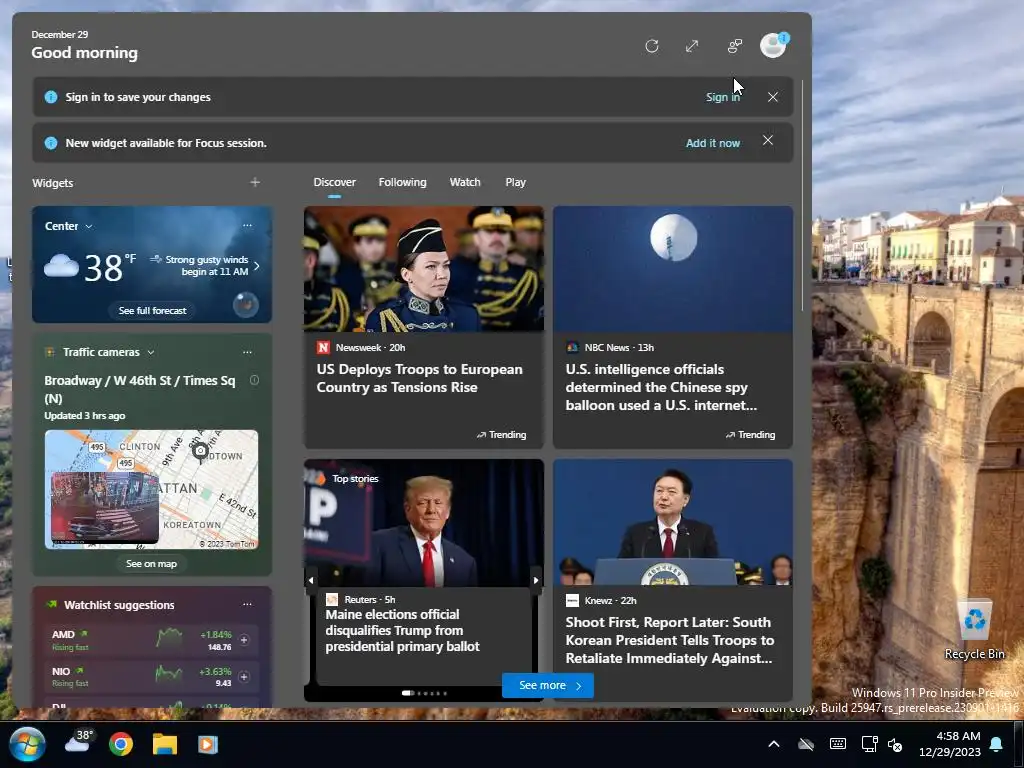Click the Sign in link
This screenshot has width=1024, height=768.
click(x=722, y=97)
